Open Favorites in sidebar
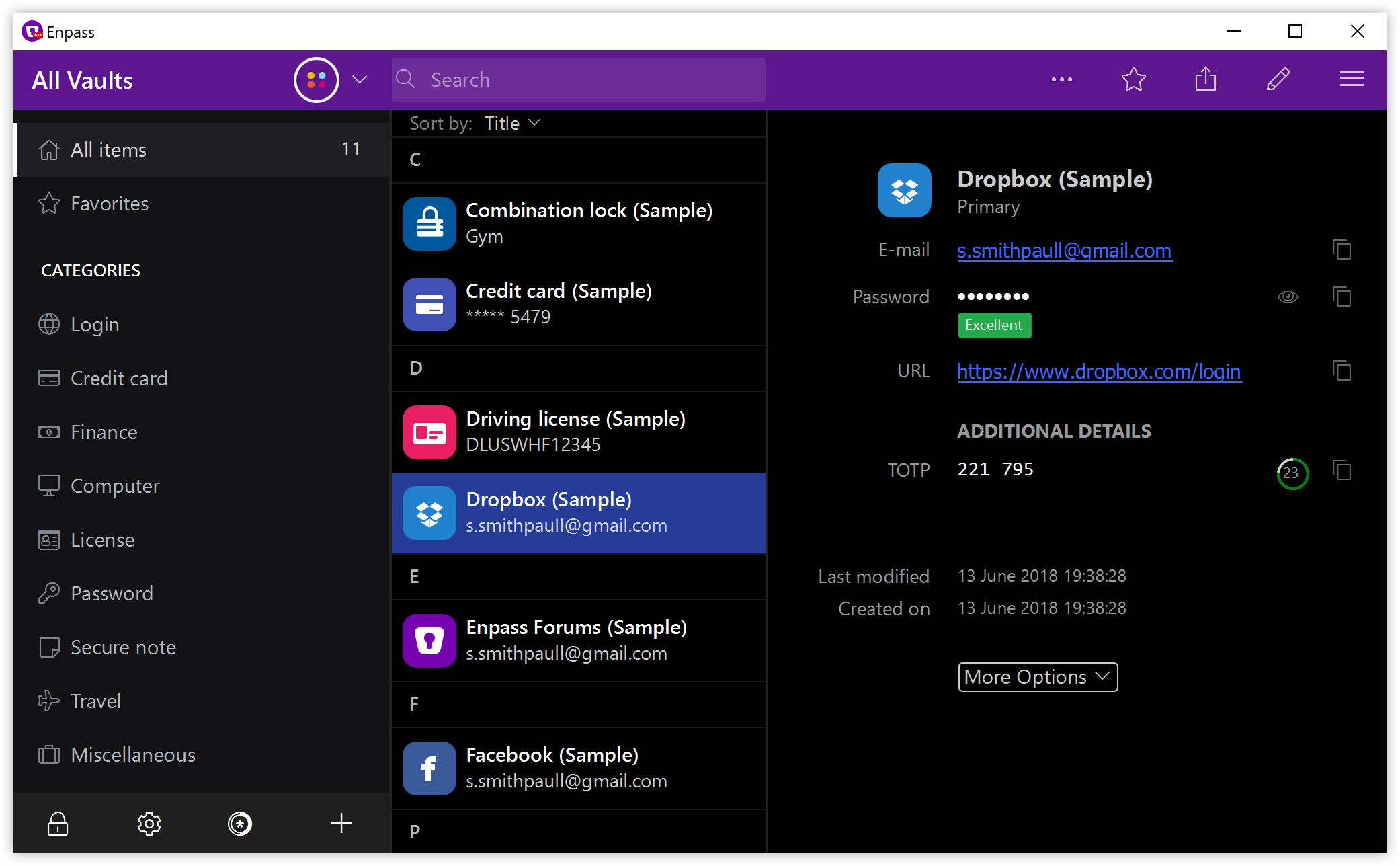Viewport: 1400px width, 866px height. click(x=202, y=203)
